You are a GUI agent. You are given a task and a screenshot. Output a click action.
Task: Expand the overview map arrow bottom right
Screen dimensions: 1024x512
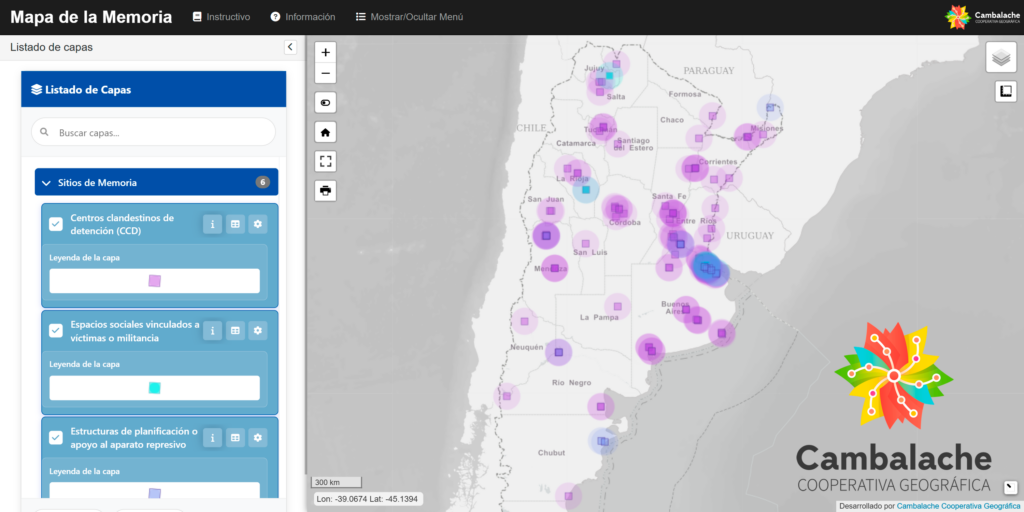[1010, 488]
